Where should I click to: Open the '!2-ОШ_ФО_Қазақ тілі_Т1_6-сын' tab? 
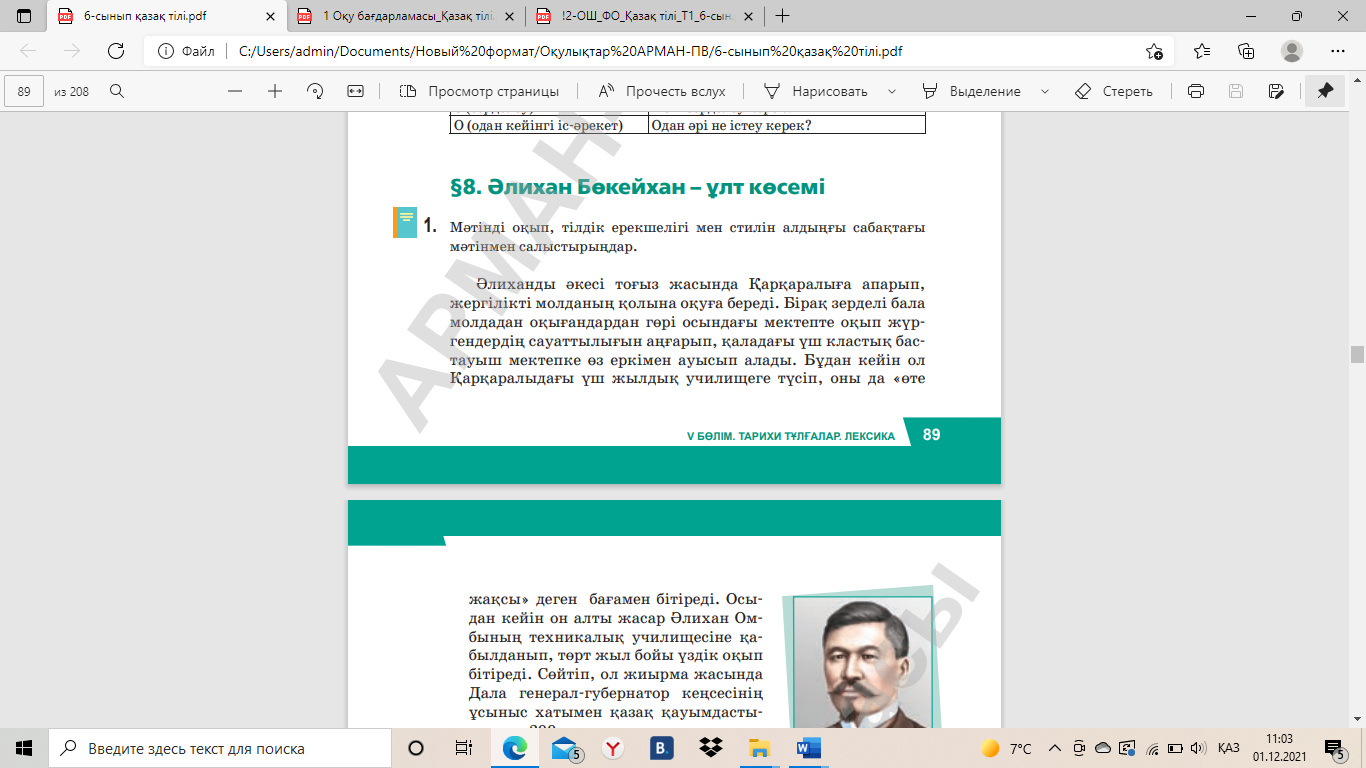click(645, 16)
